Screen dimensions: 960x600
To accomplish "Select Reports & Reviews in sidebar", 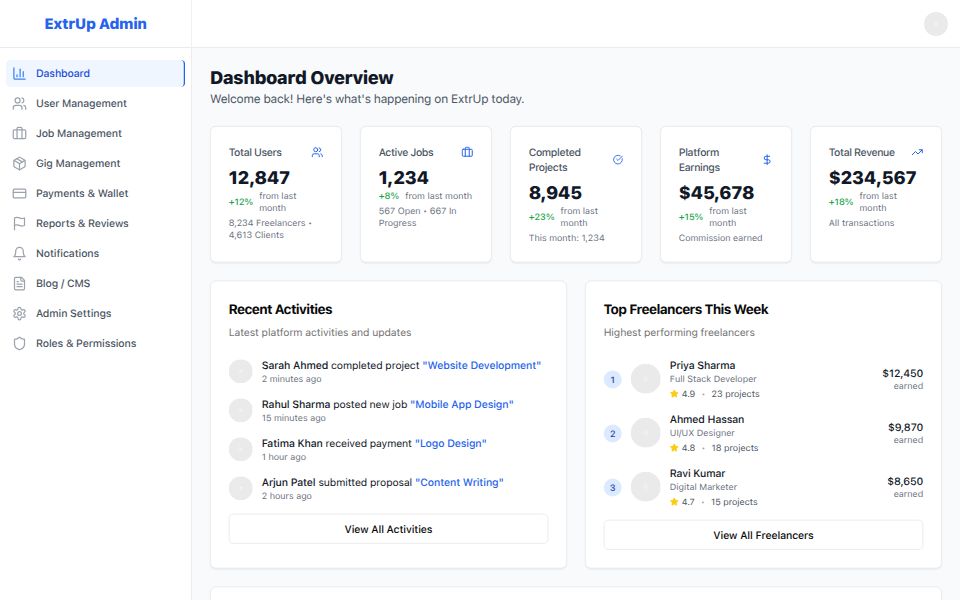I will pyautogui.click(x=96, y=223).
